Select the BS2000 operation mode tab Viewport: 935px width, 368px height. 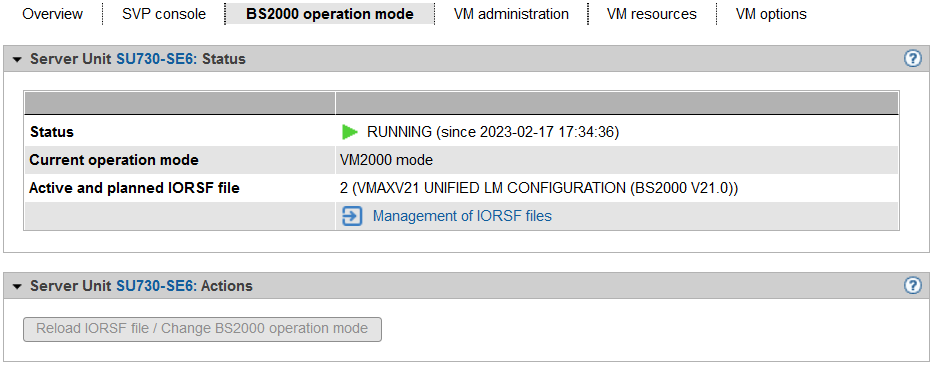point(330,14)
